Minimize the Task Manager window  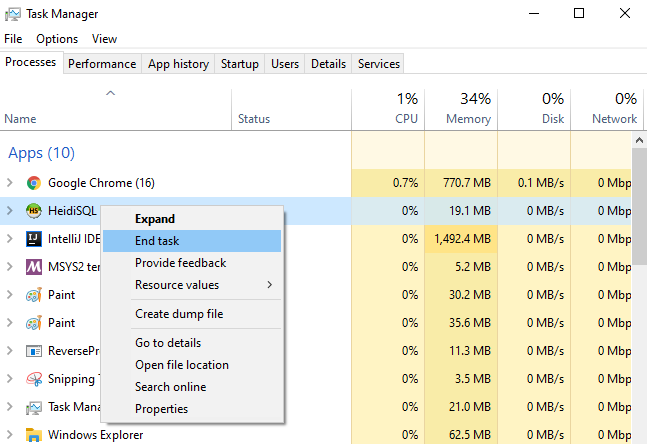point(534,14)
